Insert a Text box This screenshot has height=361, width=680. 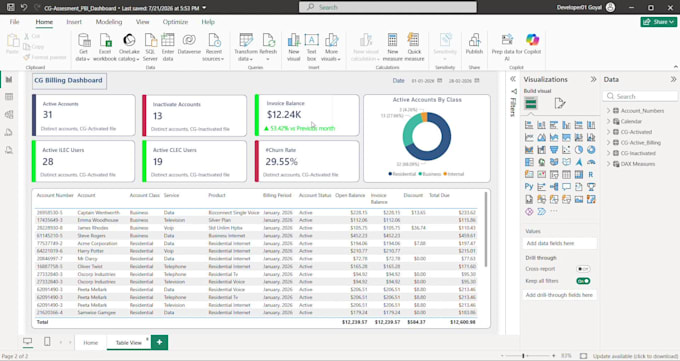(311, 47)
